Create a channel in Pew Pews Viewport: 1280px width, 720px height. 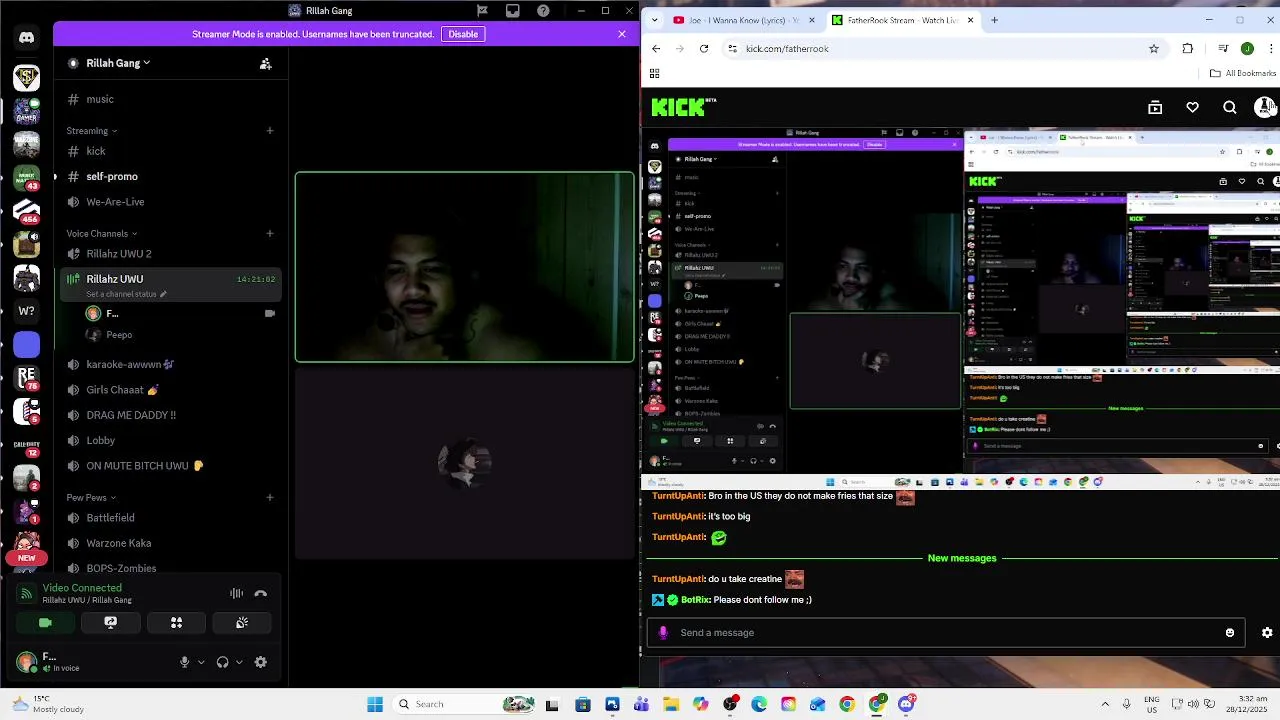(x=270, y=498)
